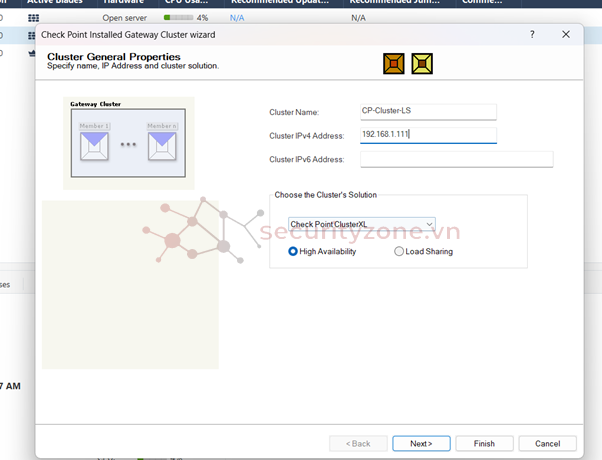
Task: Click the Recommended Updates column header
Action: click(280, 2)
